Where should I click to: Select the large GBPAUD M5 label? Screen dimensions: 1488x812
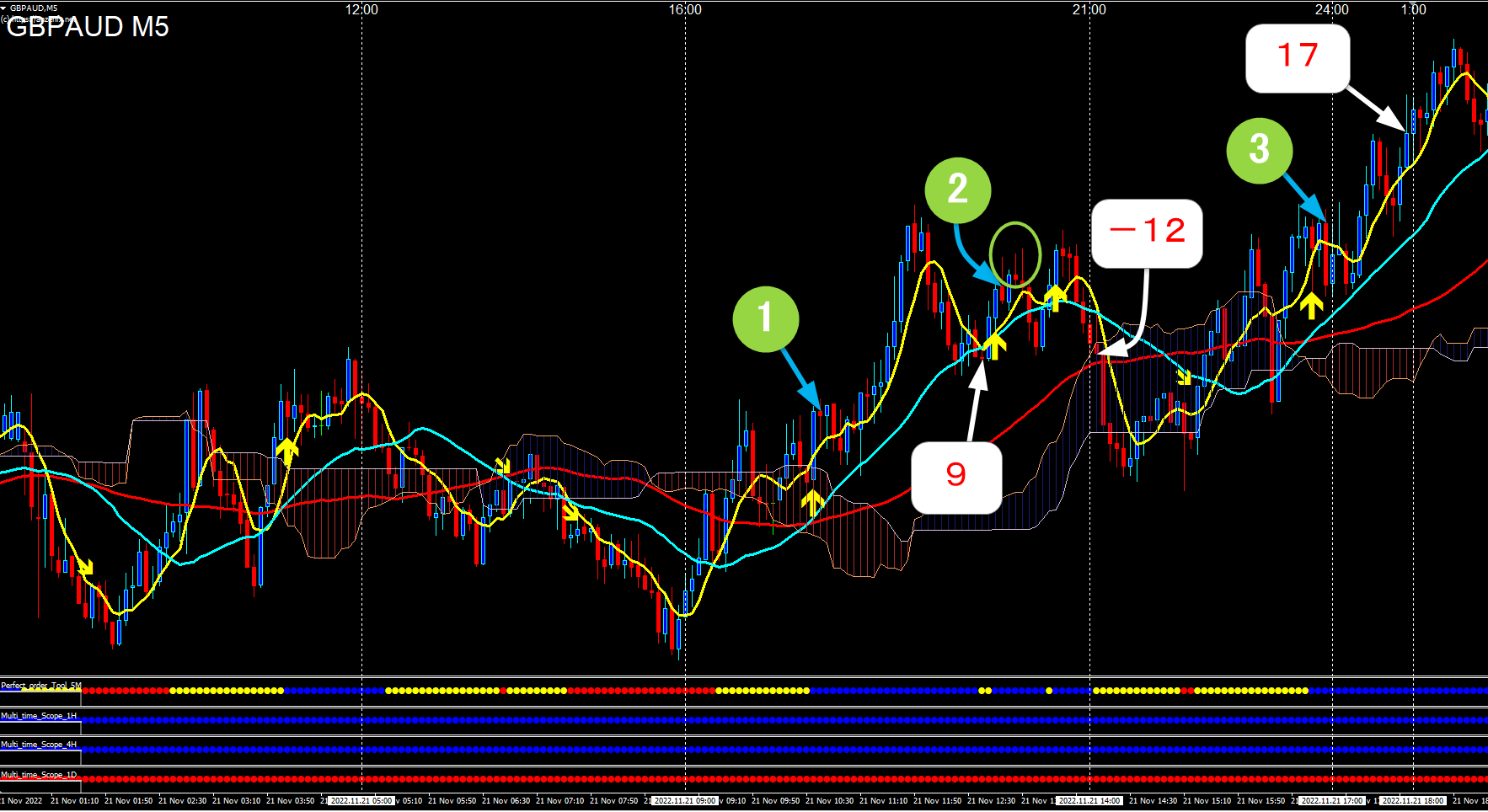click(88, 27)
